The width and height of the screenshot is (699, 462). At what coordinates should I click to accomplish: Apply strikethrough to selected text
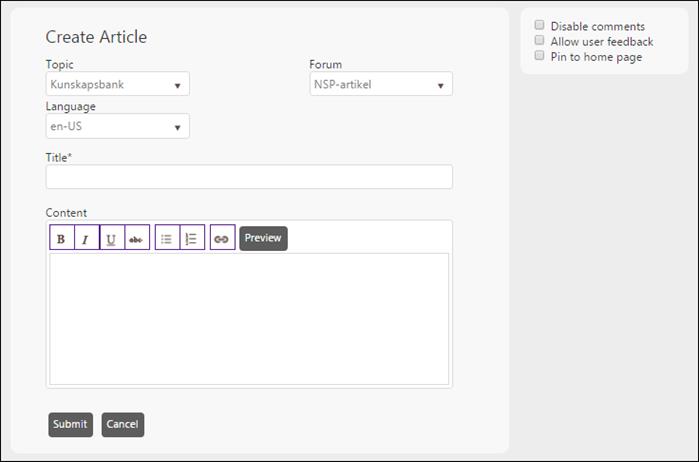tap(136, 239)
